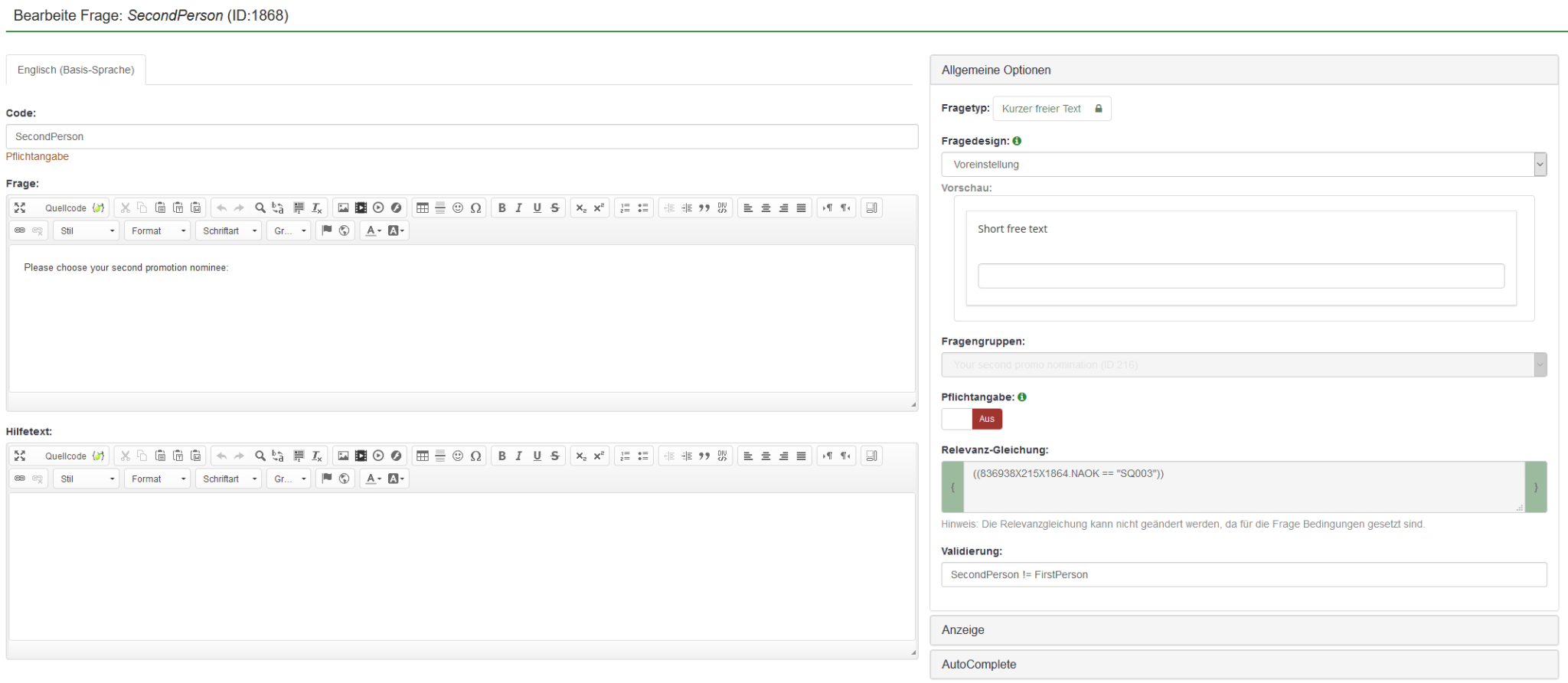This screenshot has width=1568, height=683.
Task: Apply superscript in the Frage editor
Action: [x=599, y=208]
